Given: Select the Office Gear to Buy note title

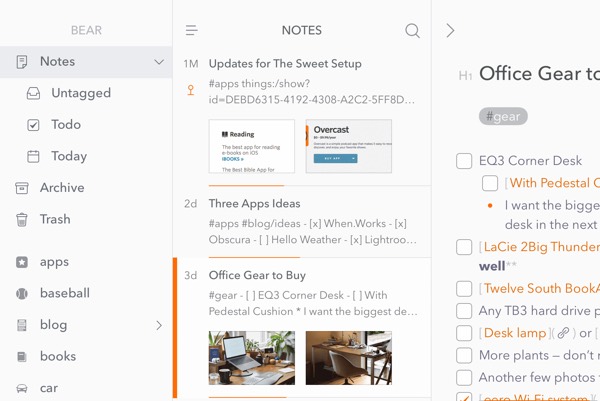Looking at the screenshot, I should [x=257, y=275].
